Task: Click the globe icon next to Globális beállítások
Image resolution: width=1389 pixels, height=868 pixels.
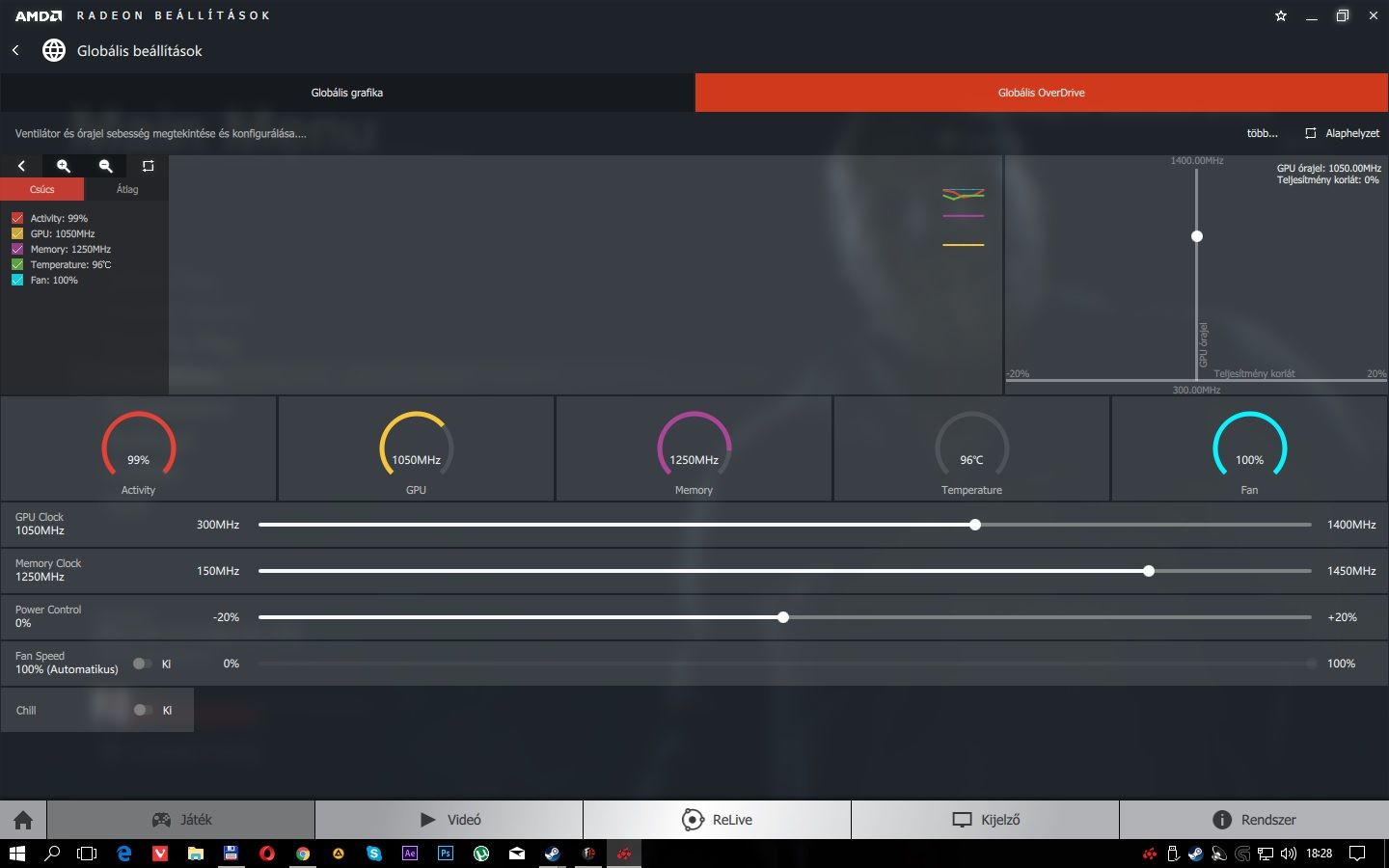Action: click(x=54, y=50)
